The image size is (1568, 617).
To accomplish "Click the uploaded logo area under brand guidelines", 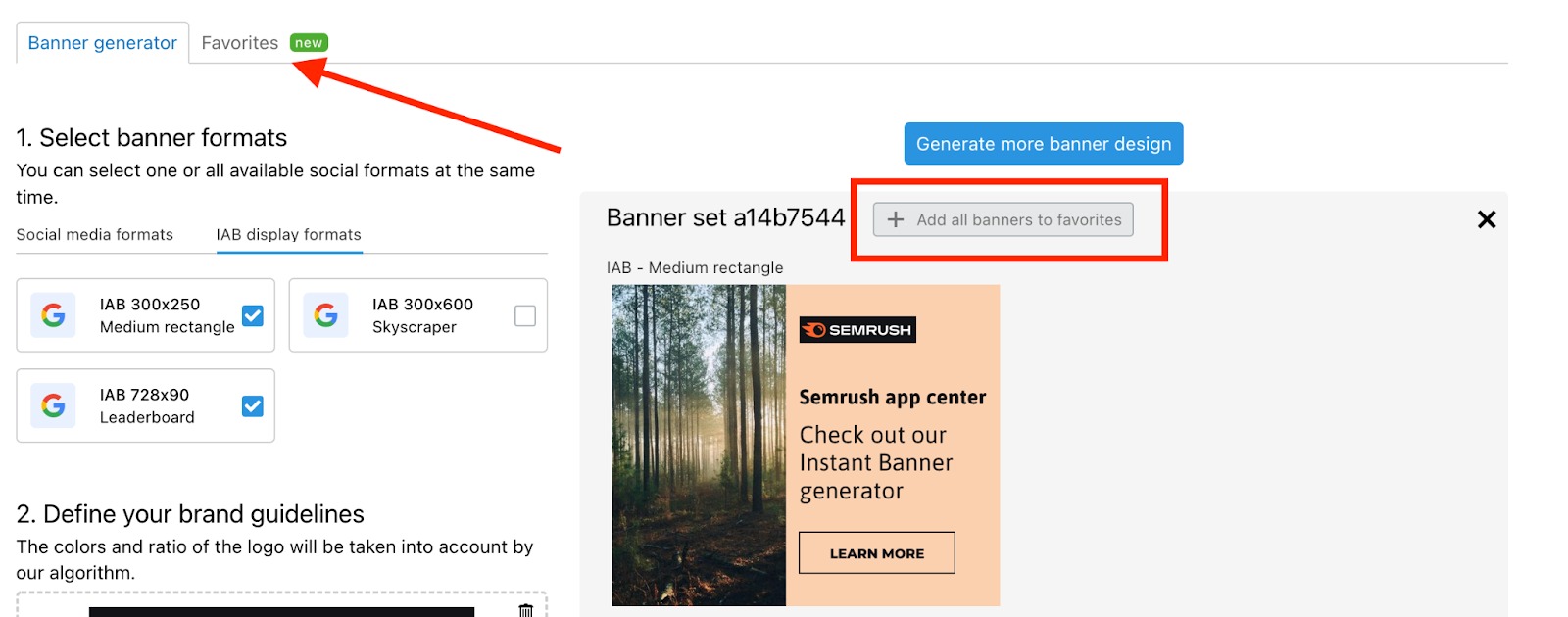I will coord(281,612).
